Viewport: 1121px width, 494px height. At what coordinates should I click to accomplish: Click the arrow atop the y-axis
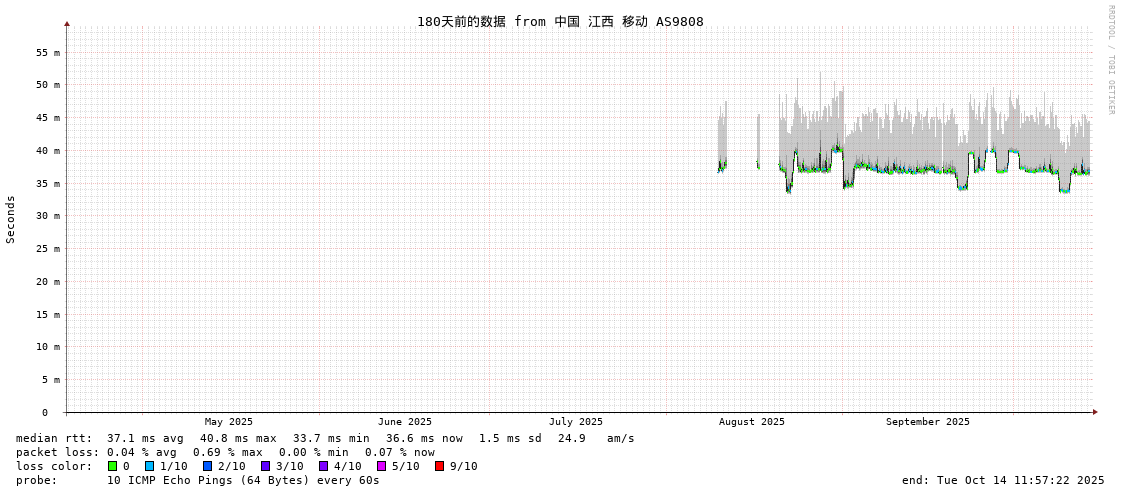point(67,23)
